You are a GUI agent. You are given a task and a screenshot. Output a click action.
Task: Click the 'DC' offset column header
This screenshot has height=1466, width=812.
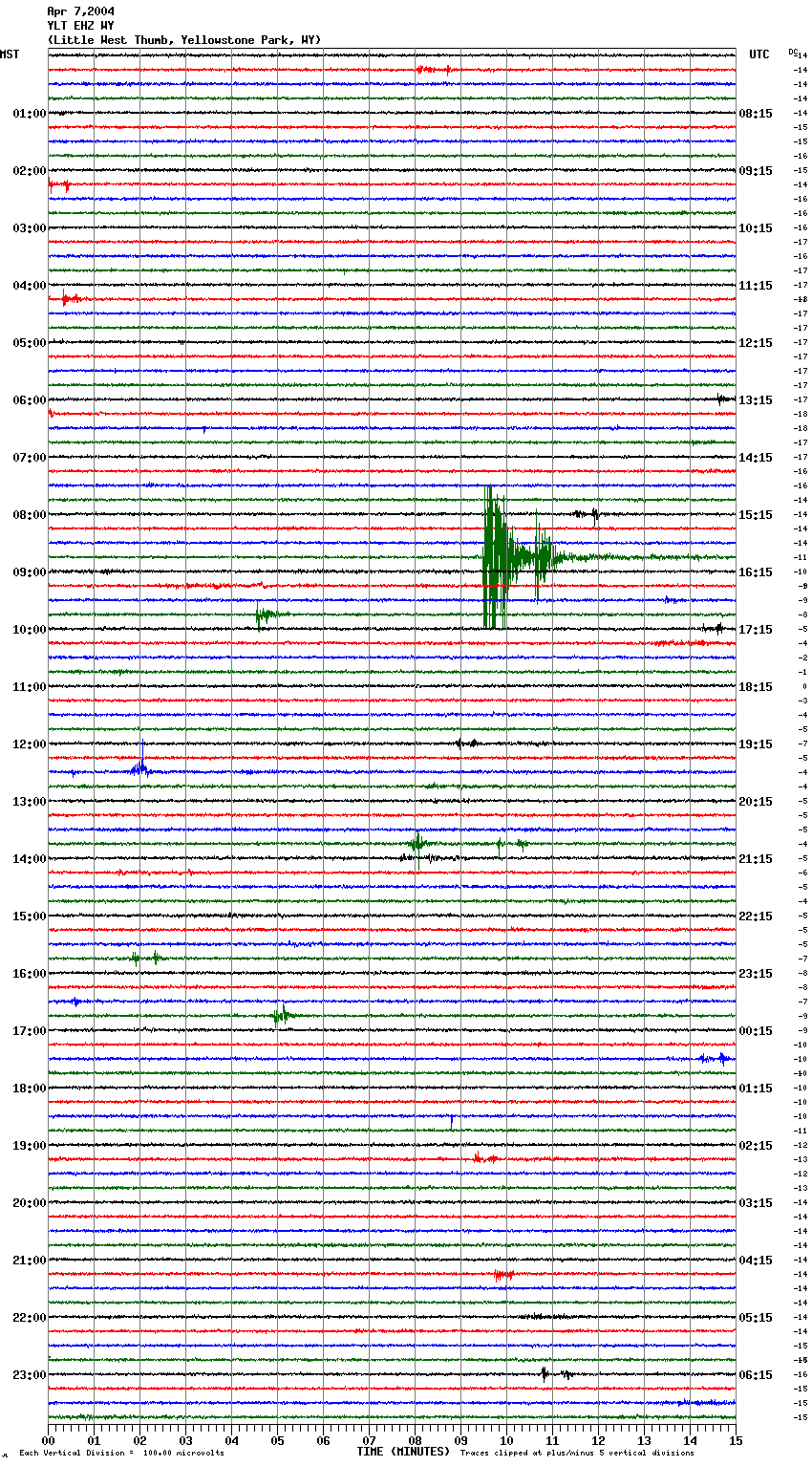tap(793, 52)
